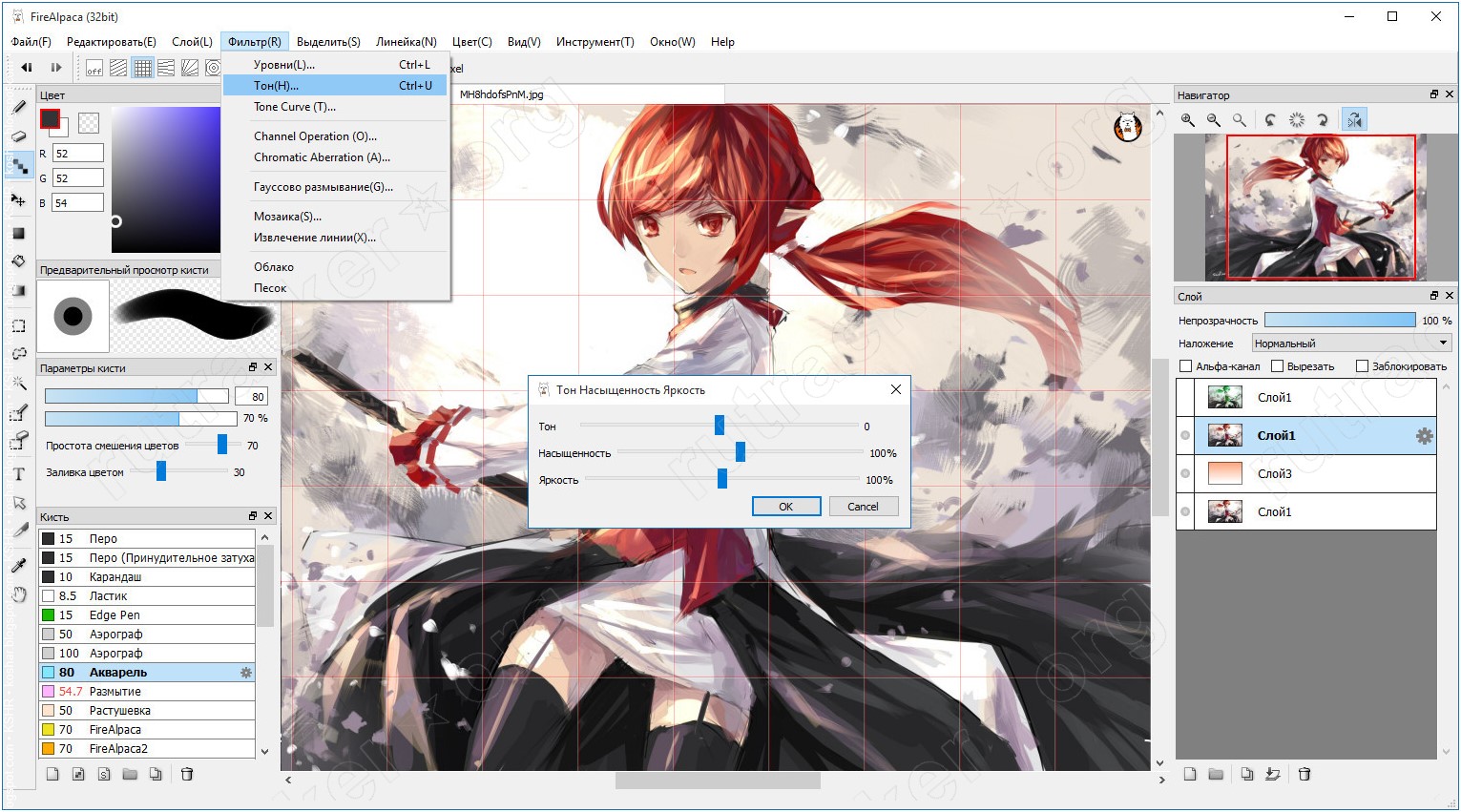Enable radial lines snap
Viewport: 1461px width, 812px height.
pos(190,68)
